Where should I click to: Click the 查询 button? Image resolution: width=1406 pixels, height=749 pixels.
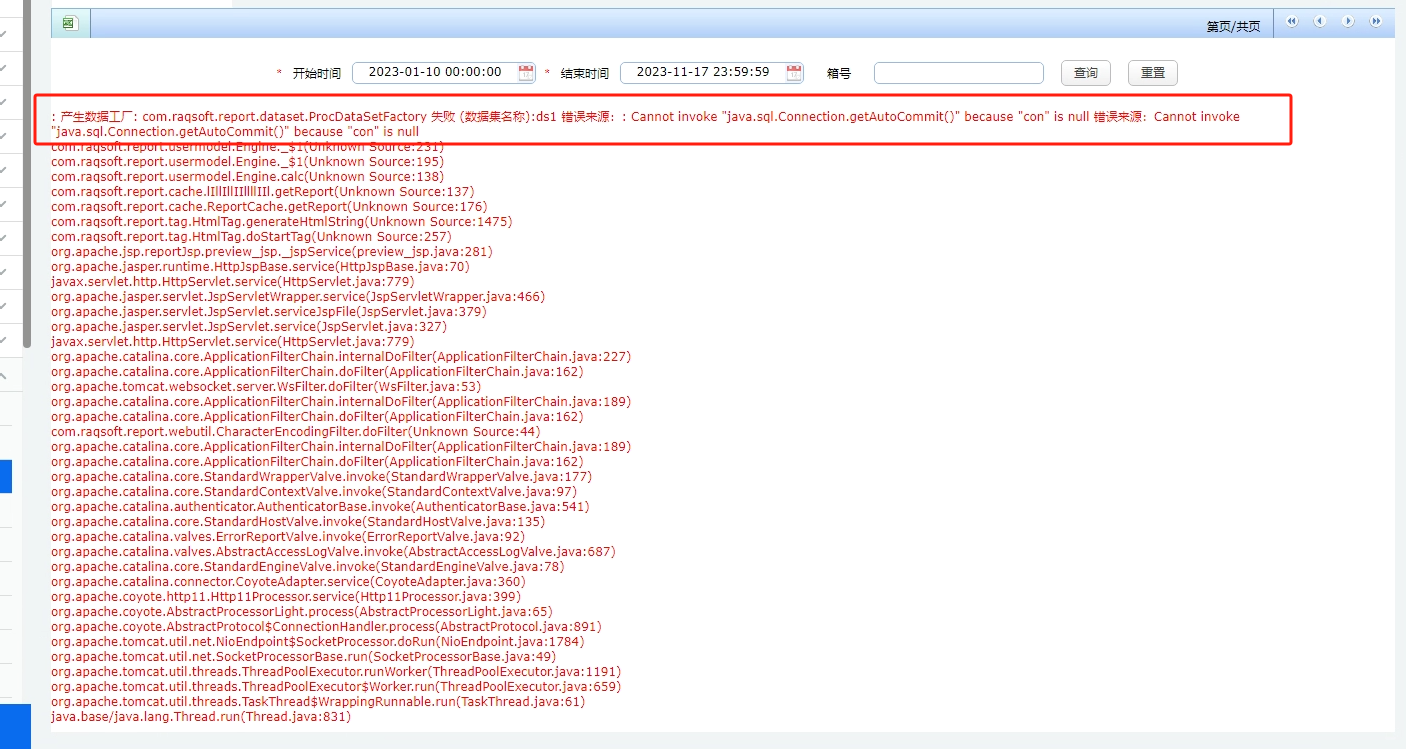point(1086,73)
